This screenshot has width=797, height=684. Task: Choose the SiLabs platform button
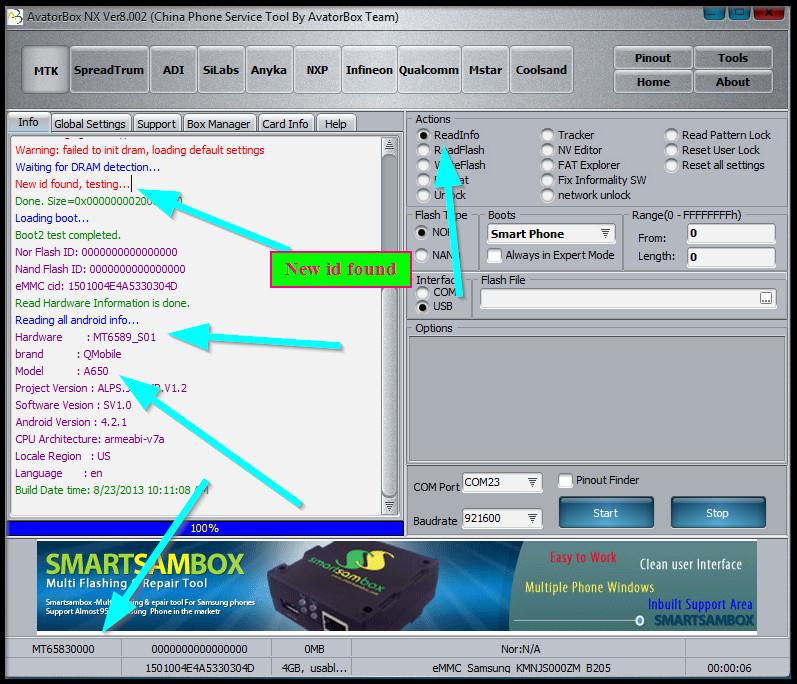point(221,70)
